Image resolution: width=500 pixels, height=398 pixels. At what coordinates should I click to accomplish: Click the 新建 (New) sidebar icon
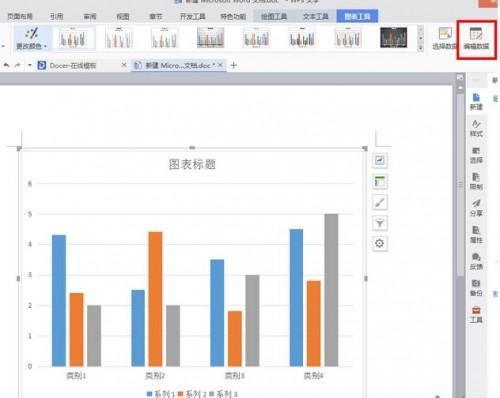[476, 101]
